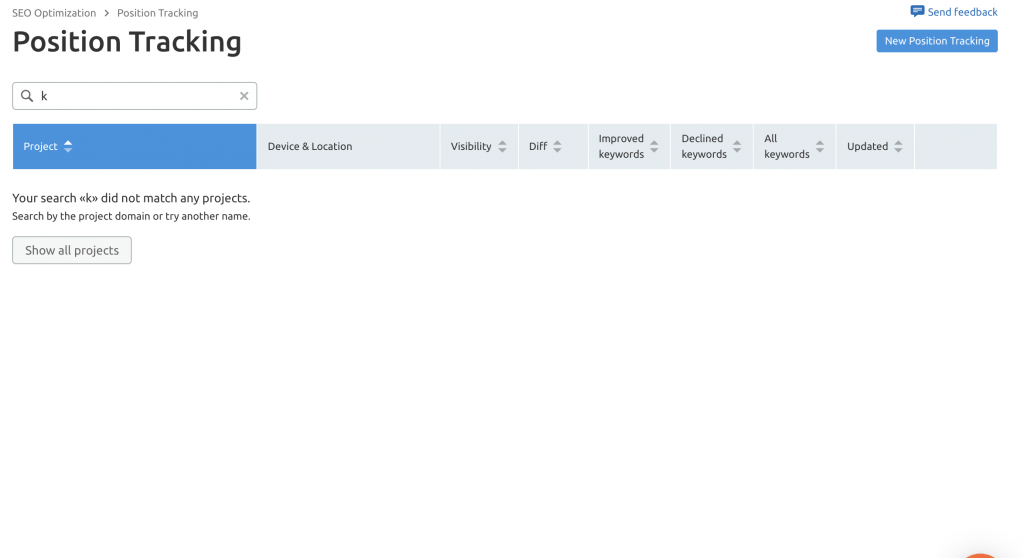This screenshot has width=1024, height=558.
Task: Focus the project search input field
Action: point(135,96)
